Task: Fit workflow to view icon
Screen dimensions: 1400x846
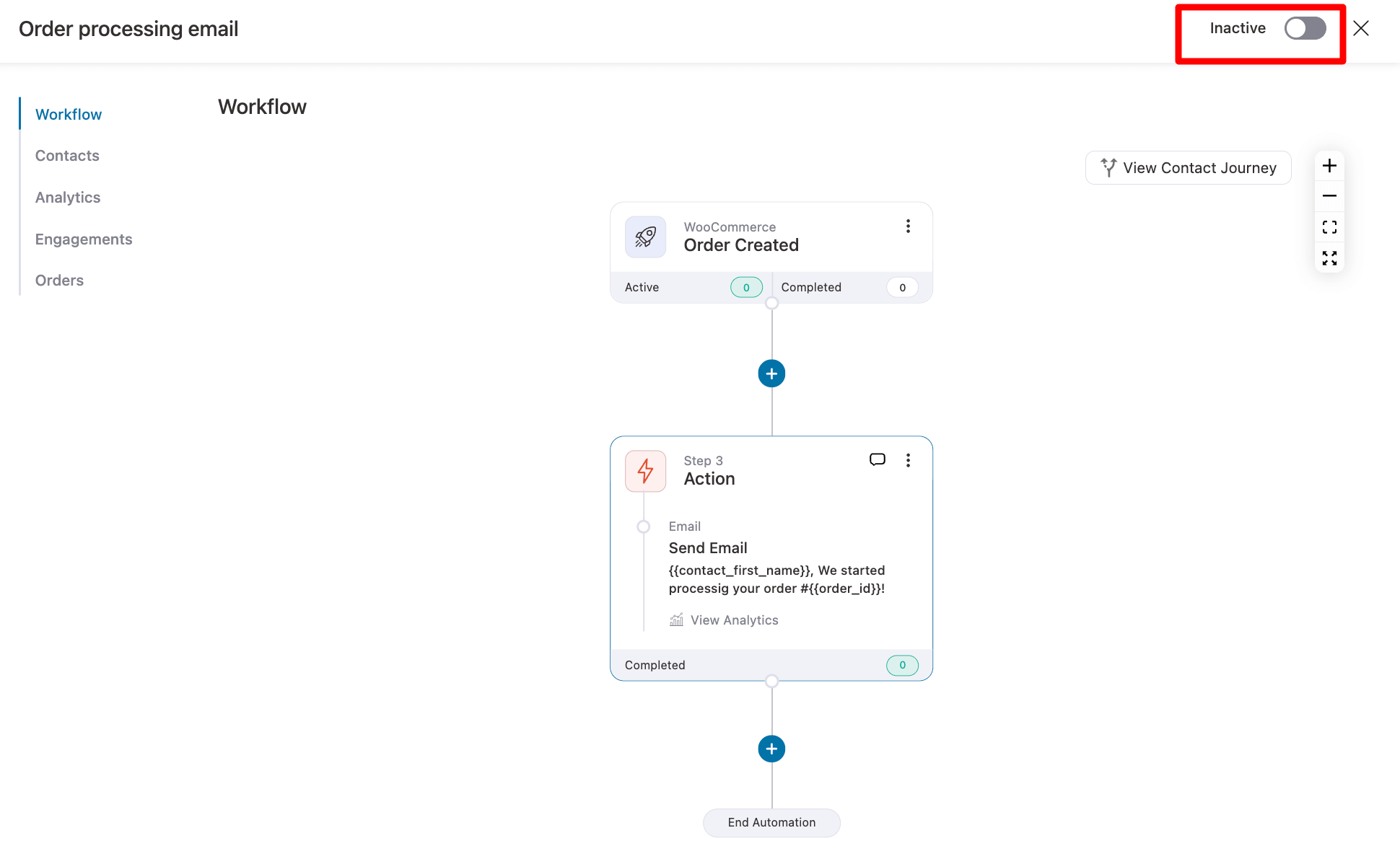Action: point(1329,227)
